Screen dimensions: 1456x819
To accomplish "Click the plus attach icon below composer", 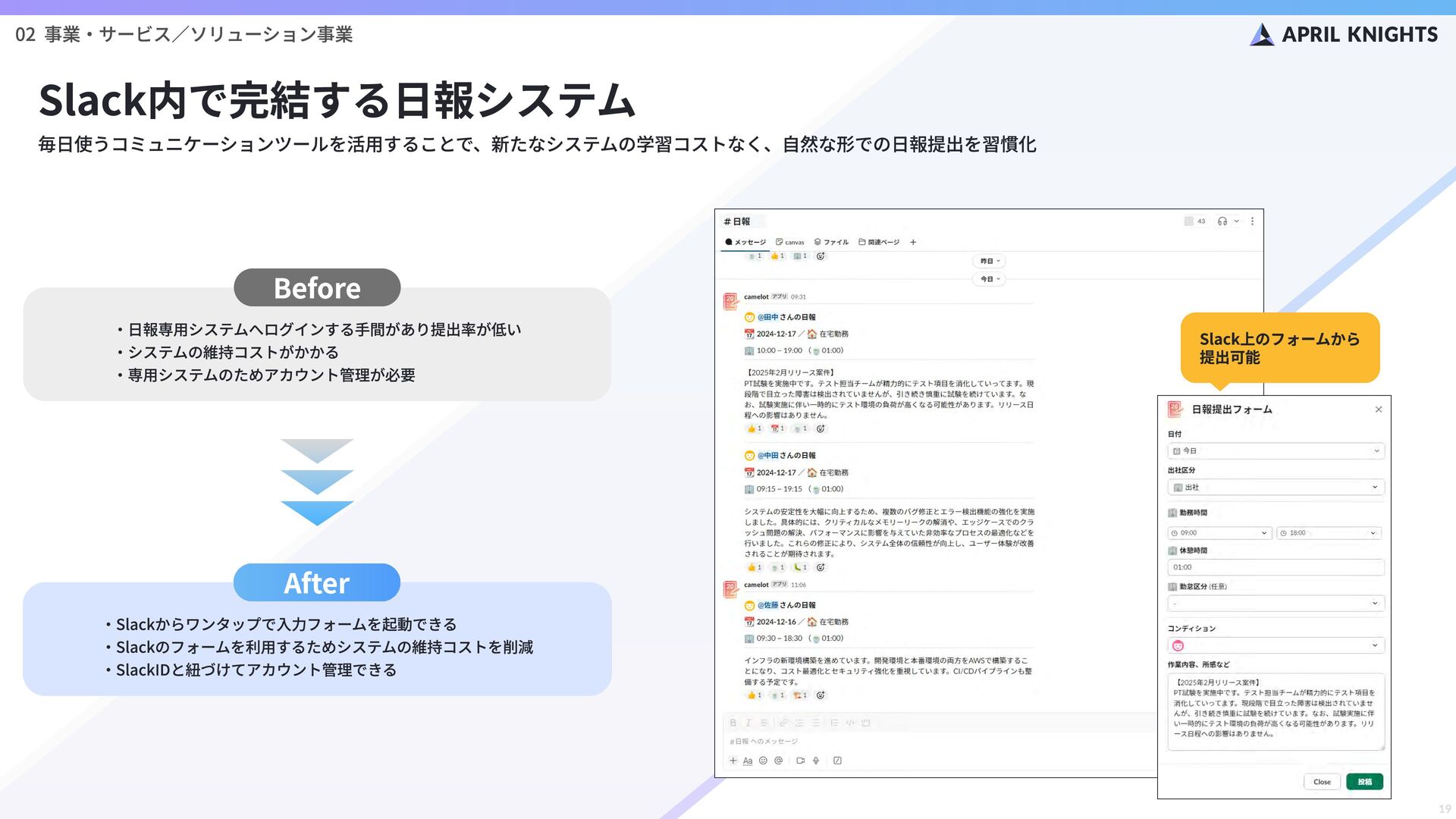I will point(733,761).
